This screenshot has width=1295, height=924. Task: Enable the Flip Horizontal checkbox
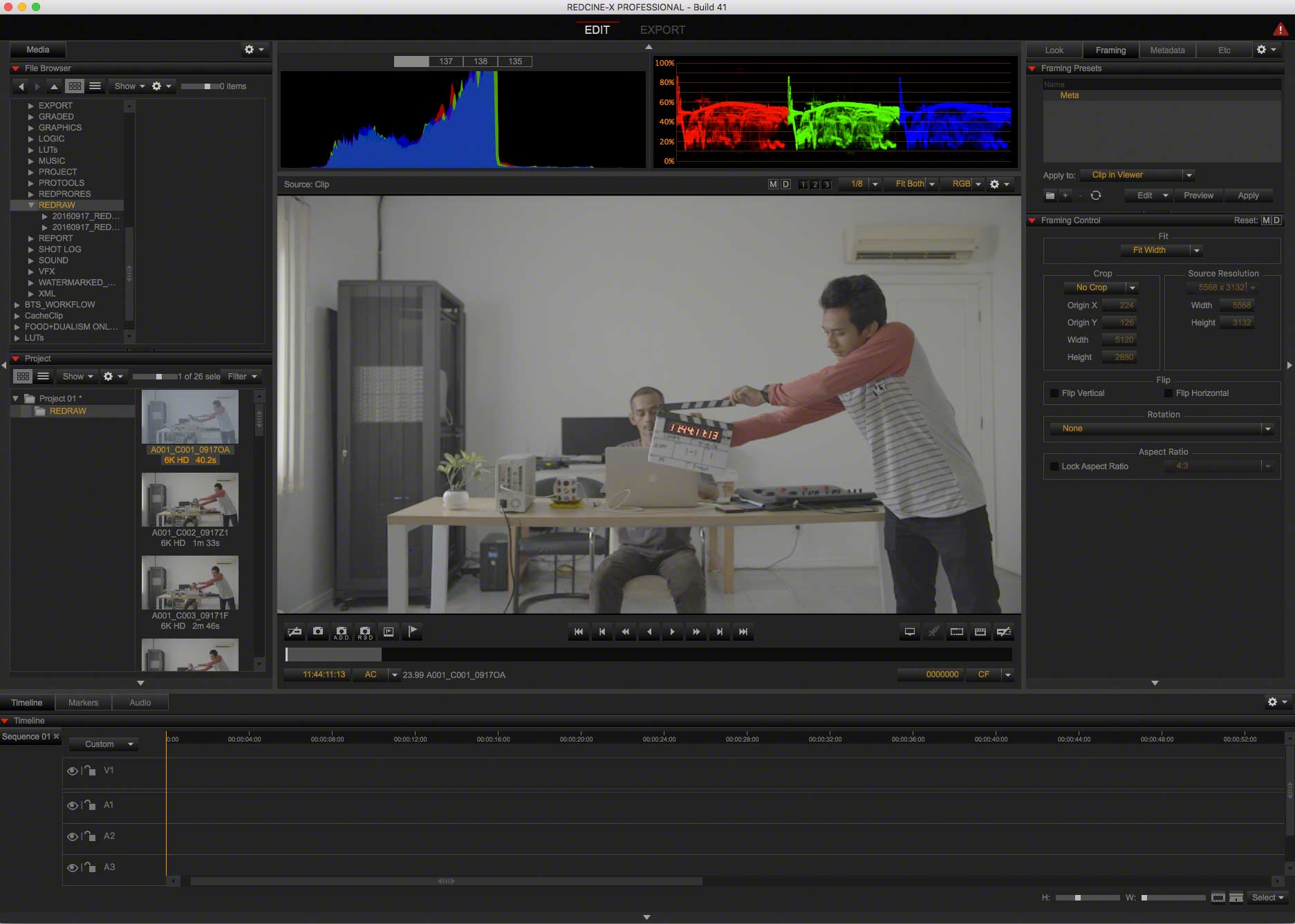[1168, 393]
